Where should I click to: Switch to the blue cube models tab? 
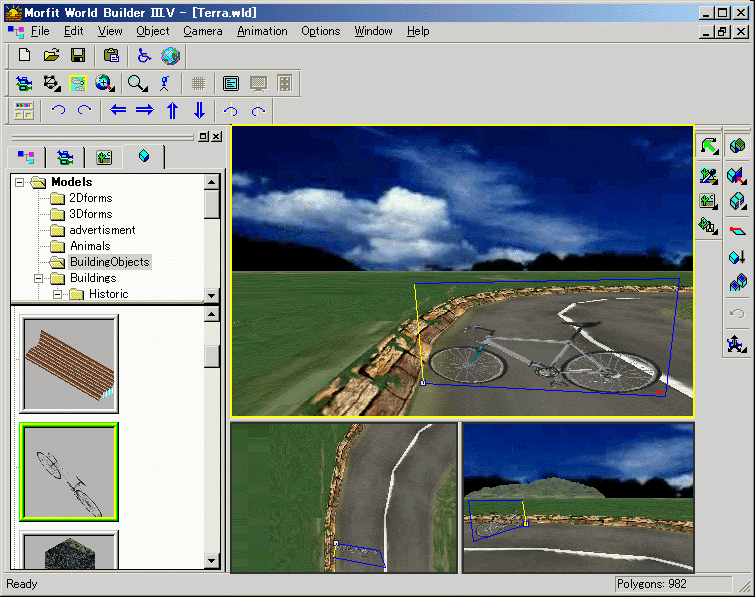[145, 156]
